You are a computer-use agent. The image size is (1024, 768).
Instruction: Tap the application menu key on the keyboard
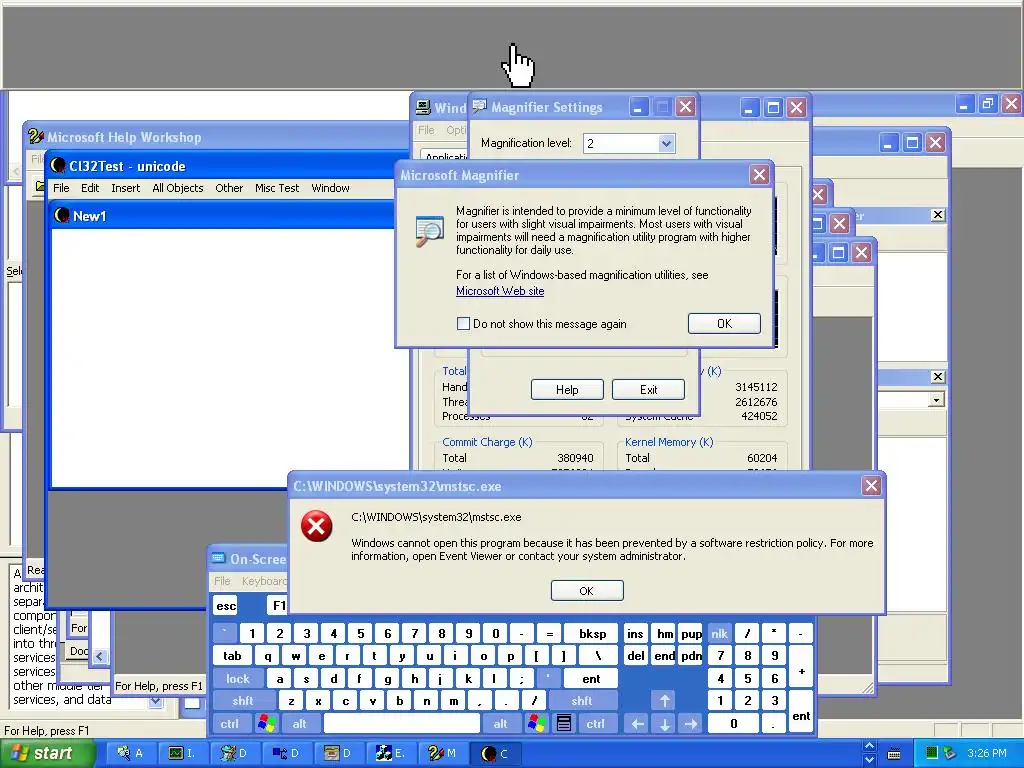(564, 724)
